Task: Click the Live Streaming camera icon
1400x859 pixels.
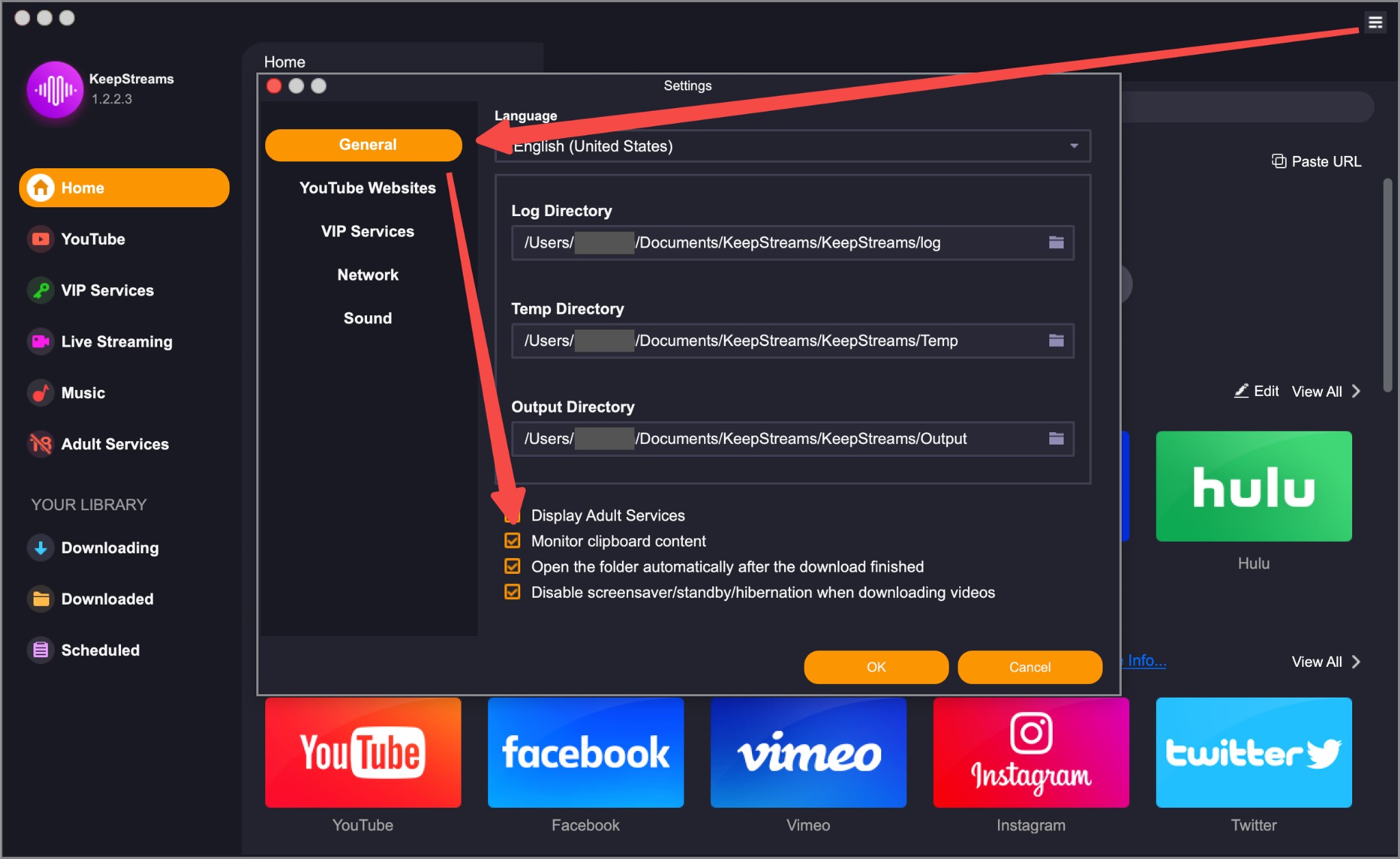Action: tap(41, 342)
